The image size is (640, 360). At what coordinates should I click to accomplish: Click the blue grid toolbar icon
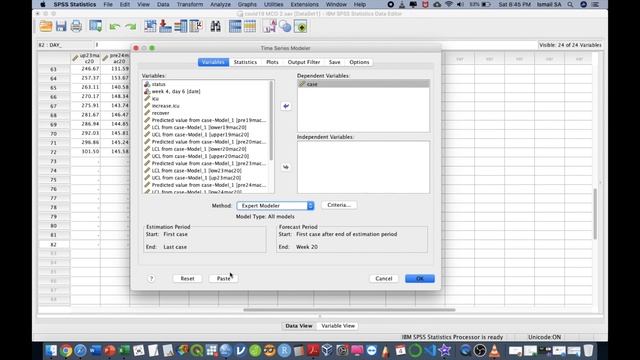point(235,27)
